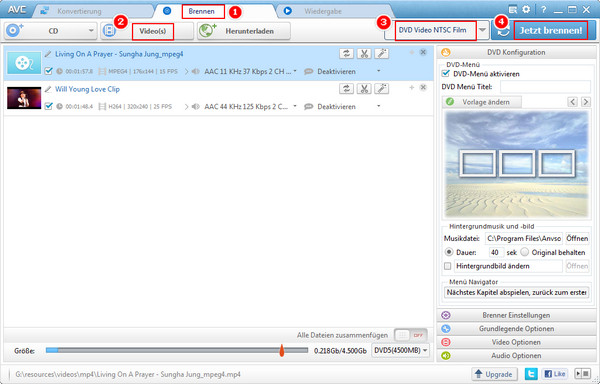The height and width of the screenshot is (384, 600).
Task: Click the magic wand effects icon for Living On A Prayer
Action: [381, 54]
